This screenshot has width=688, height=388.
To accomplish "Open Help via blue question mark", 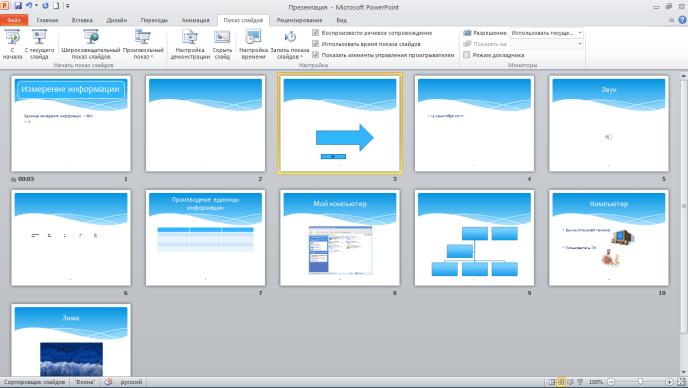I will click(x=682, y=20).
